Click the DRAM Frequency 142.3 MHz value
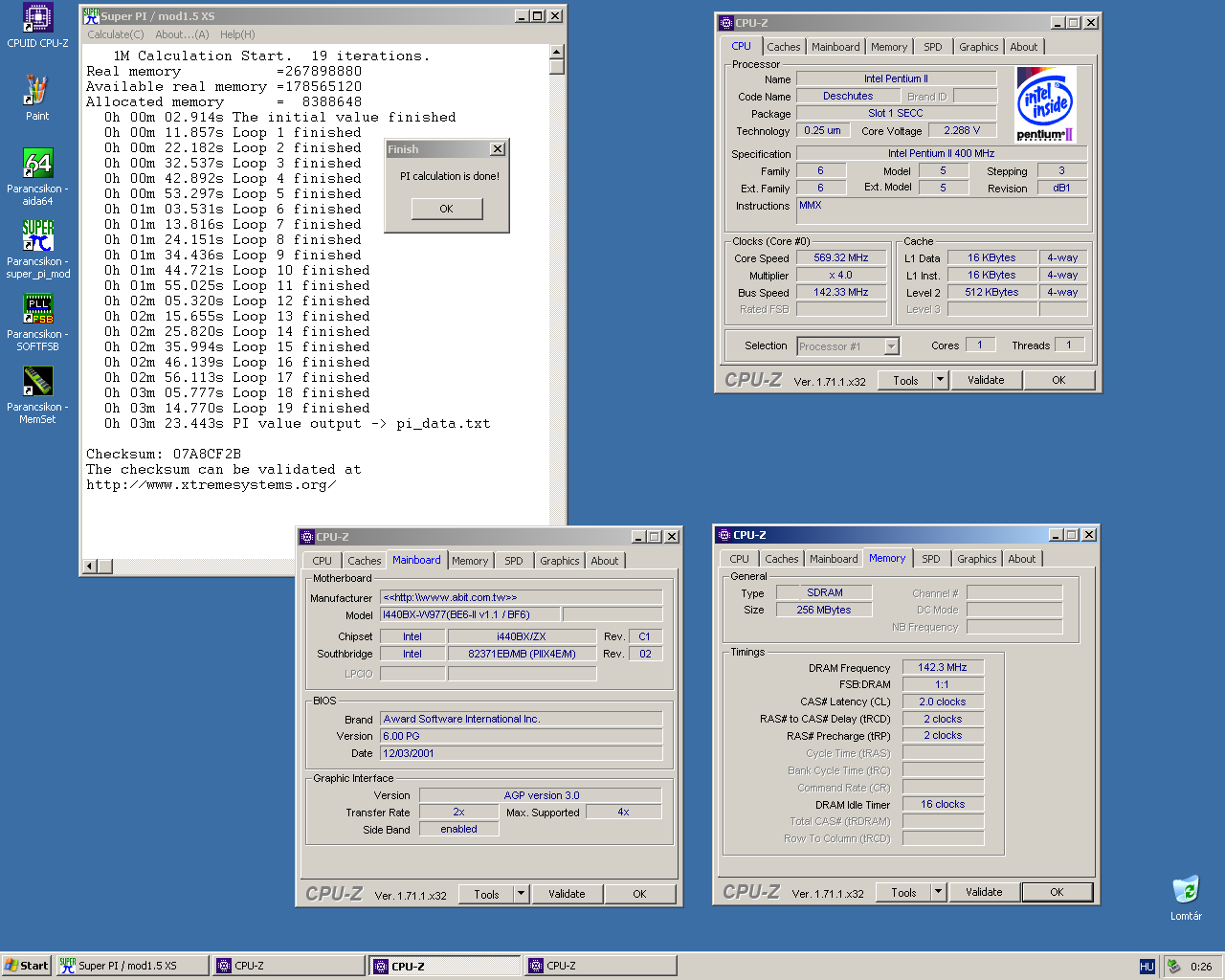The image size is (1225, 980). click(943, 667)
